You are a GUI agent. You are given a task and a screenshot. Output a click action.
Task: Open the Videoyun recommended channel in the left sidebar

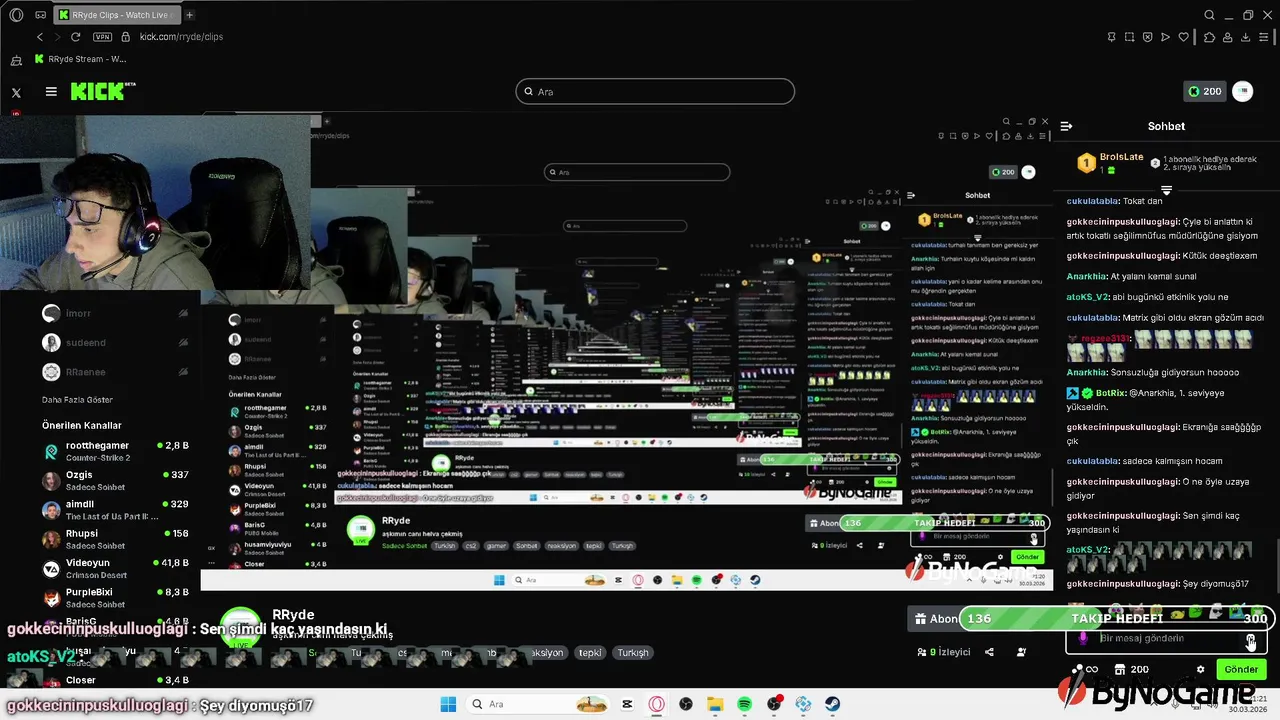(x=115, y=568)
